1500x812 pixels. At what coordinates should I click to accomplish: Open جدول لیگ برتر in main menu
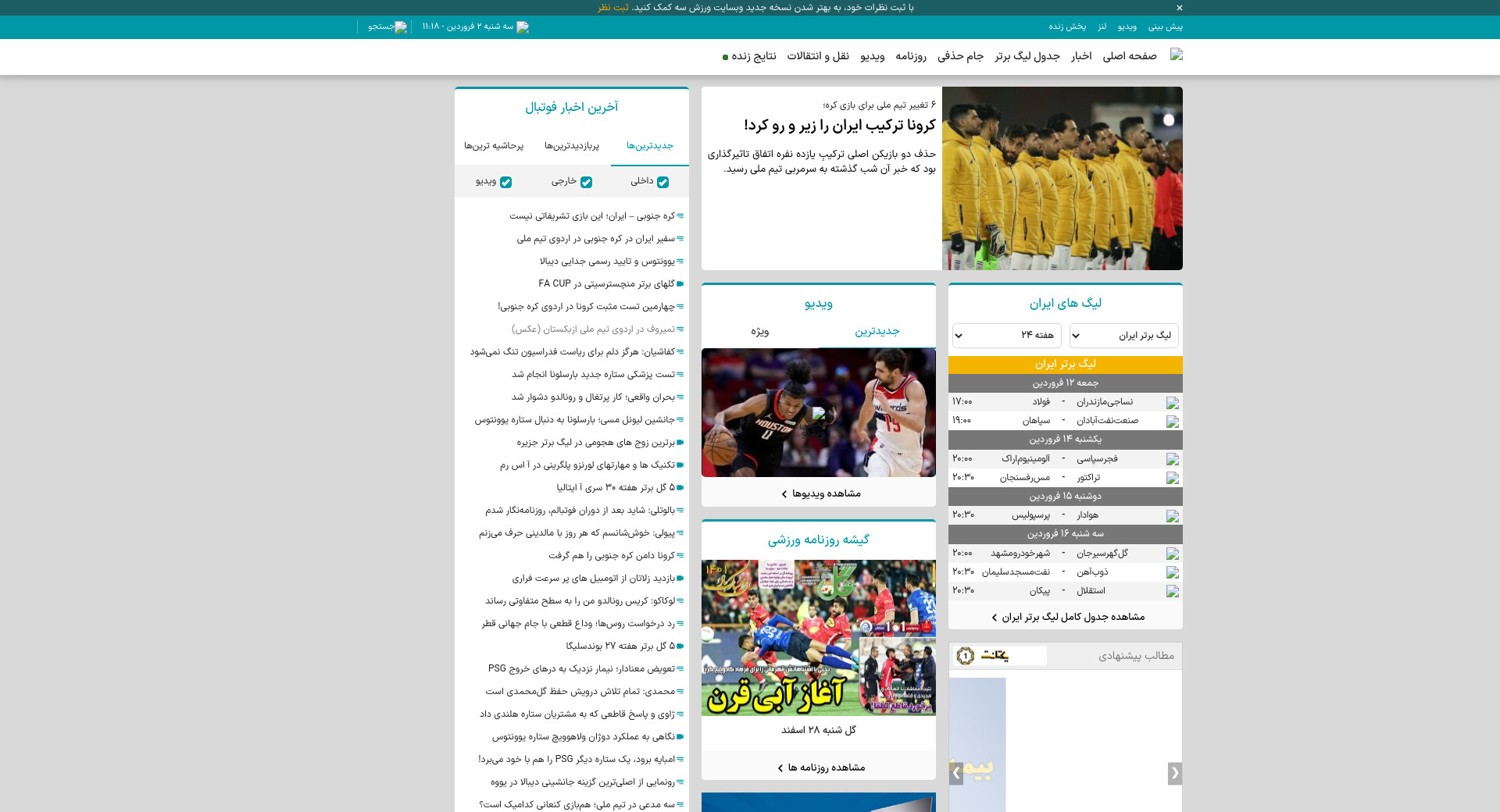[1027, 56]
